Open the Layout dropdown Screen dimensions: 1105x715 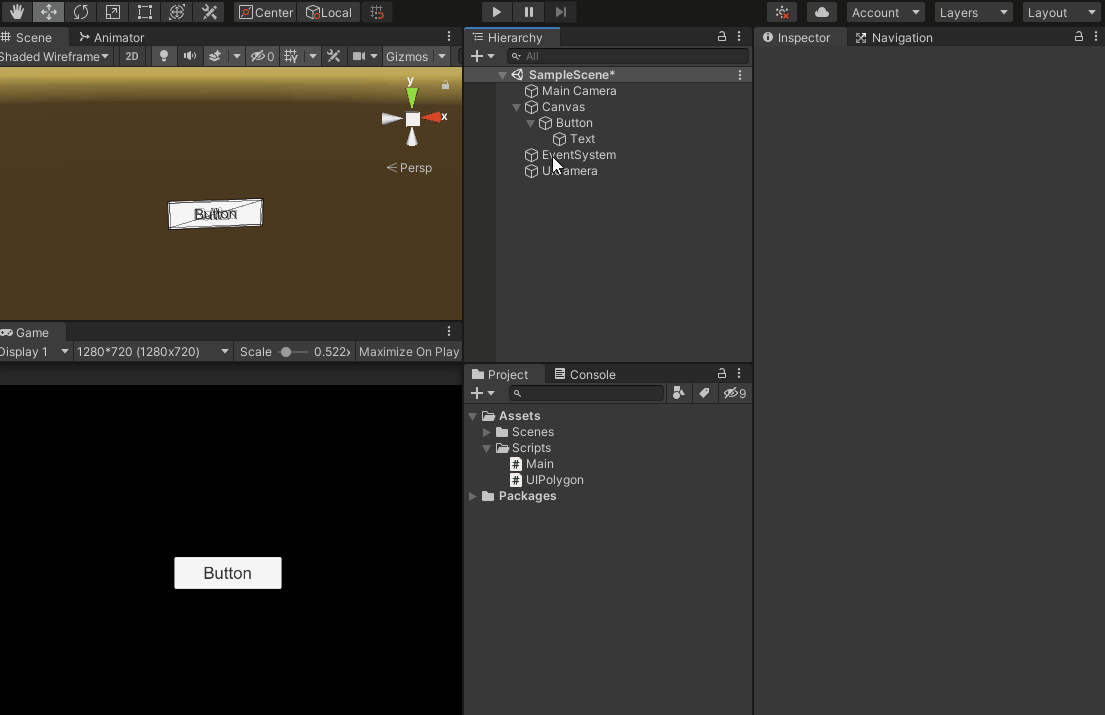(1061, 12)
